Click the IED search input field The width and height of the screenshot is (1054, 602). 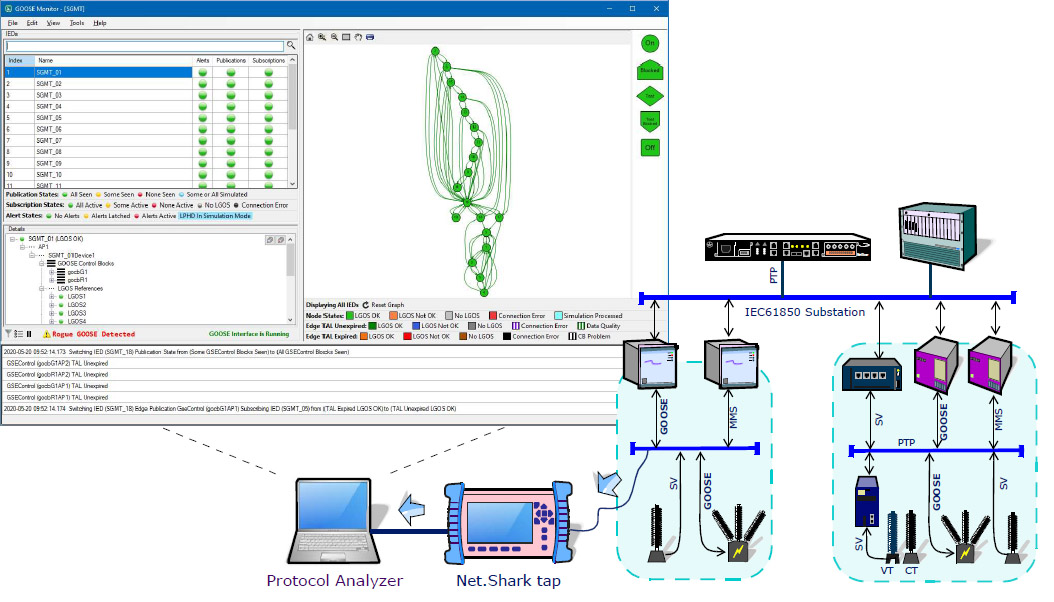pos(145,46)
